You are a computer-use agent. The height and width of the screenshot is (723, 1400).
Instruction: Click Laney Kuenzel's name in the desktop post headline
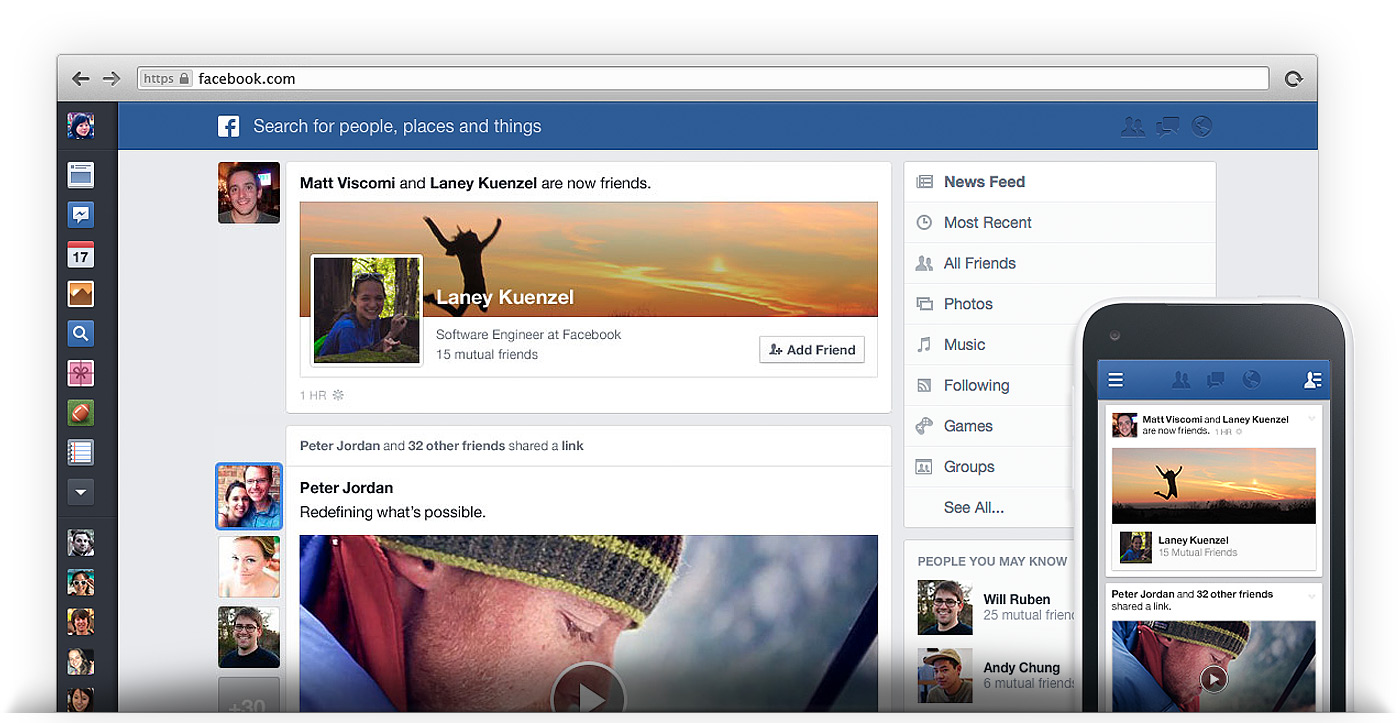483,183
